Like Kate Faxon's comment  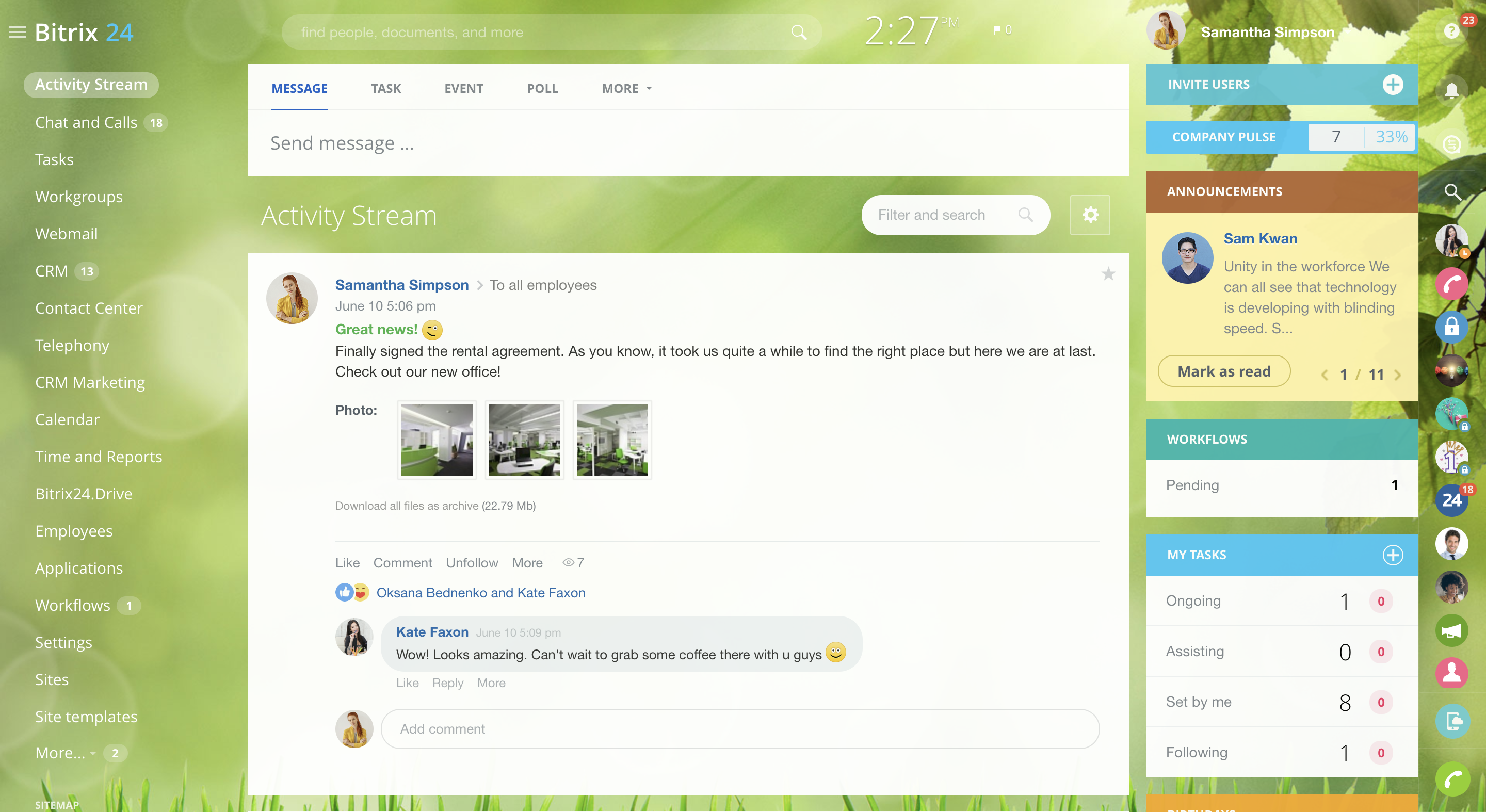tap(407, 683)
